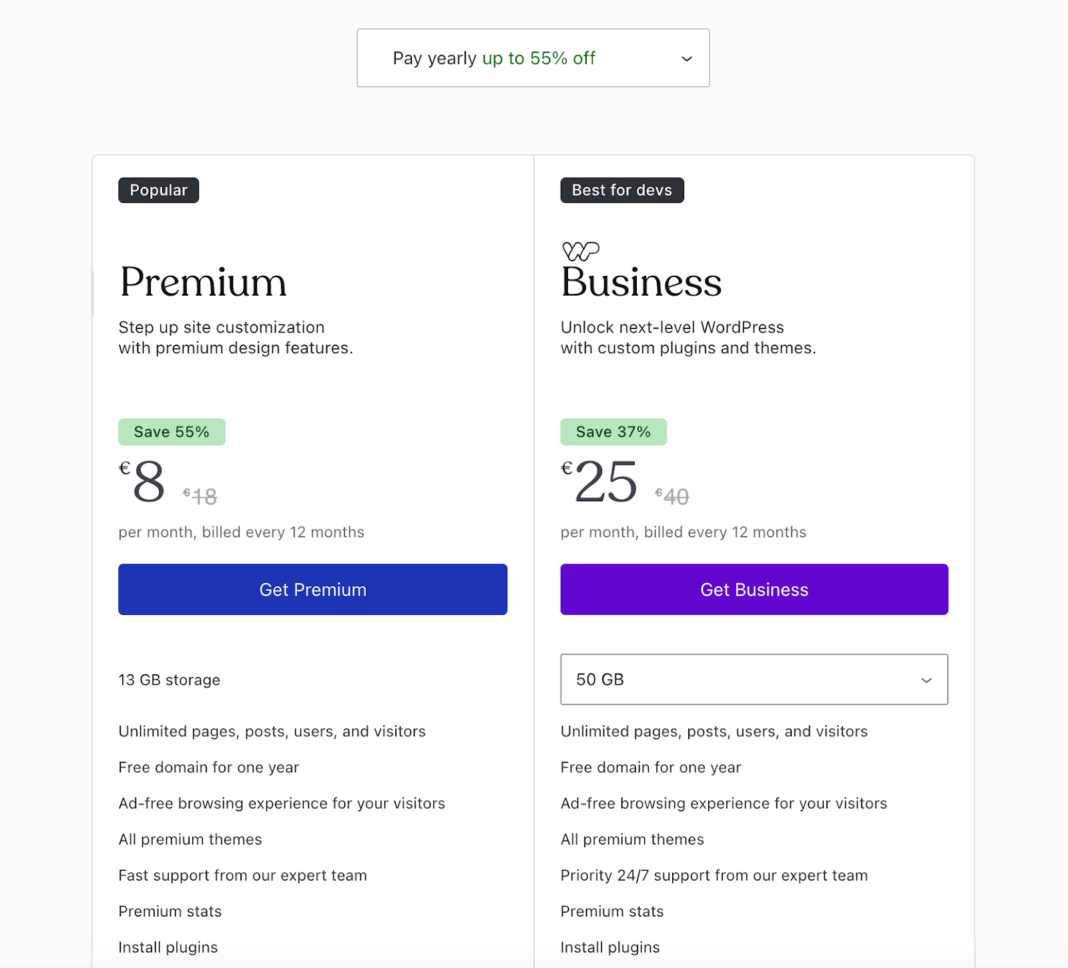Click the Save 55% badge
Viewport: 1068px width, 968px height.
(171, 431)
